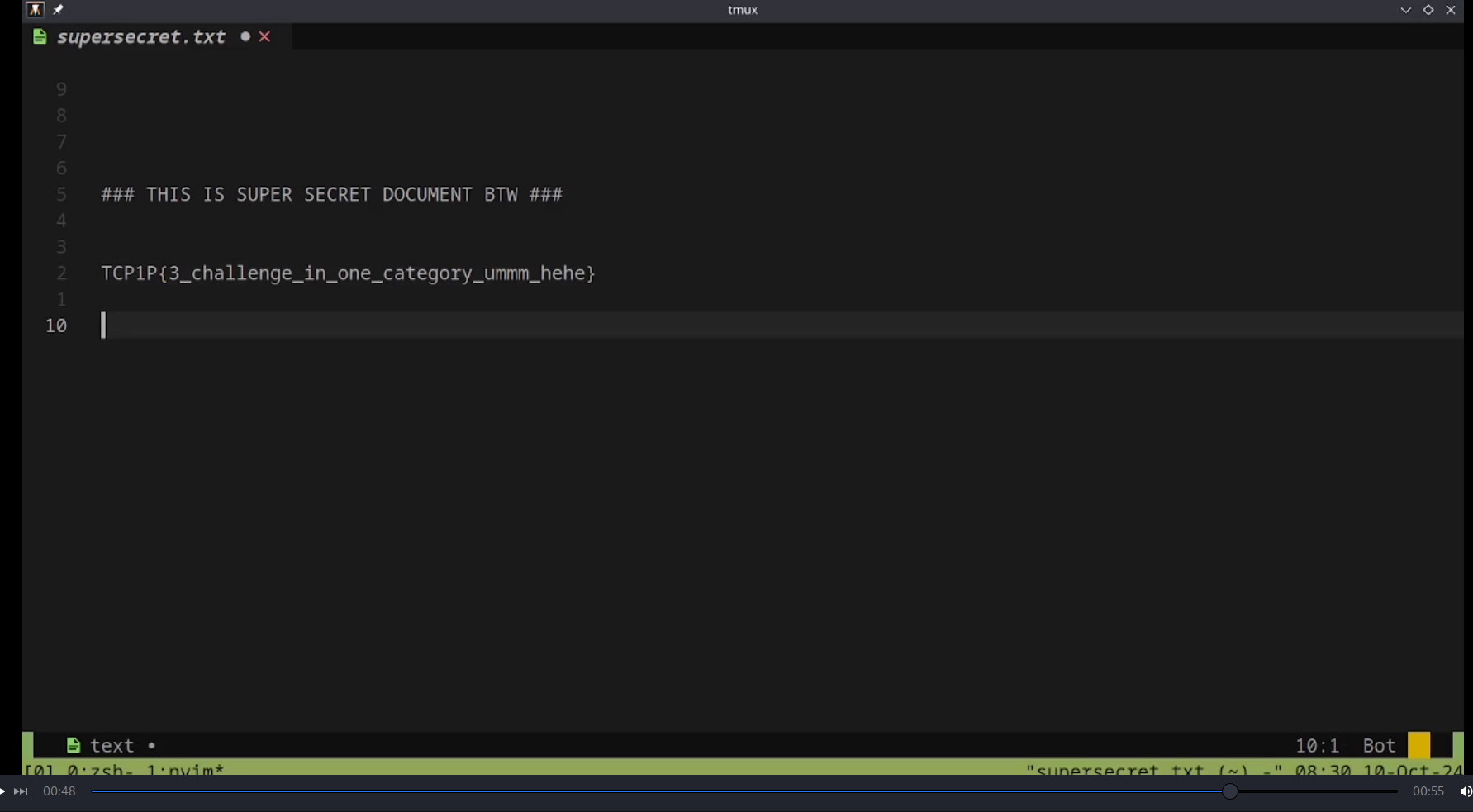Mute audio using the speaker icon

click(x=1465, y=791)
